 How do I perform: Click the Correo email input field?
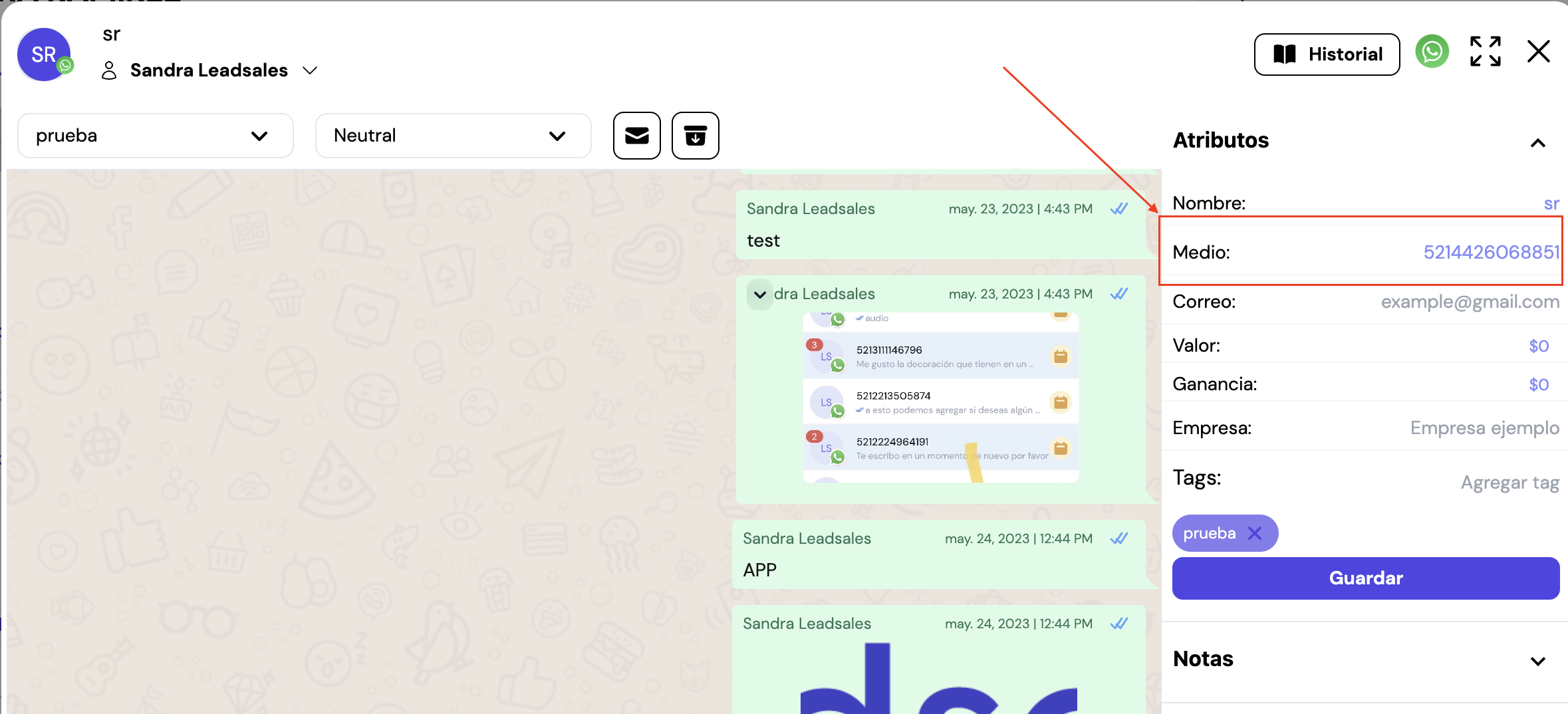[x=1469, y=302]
